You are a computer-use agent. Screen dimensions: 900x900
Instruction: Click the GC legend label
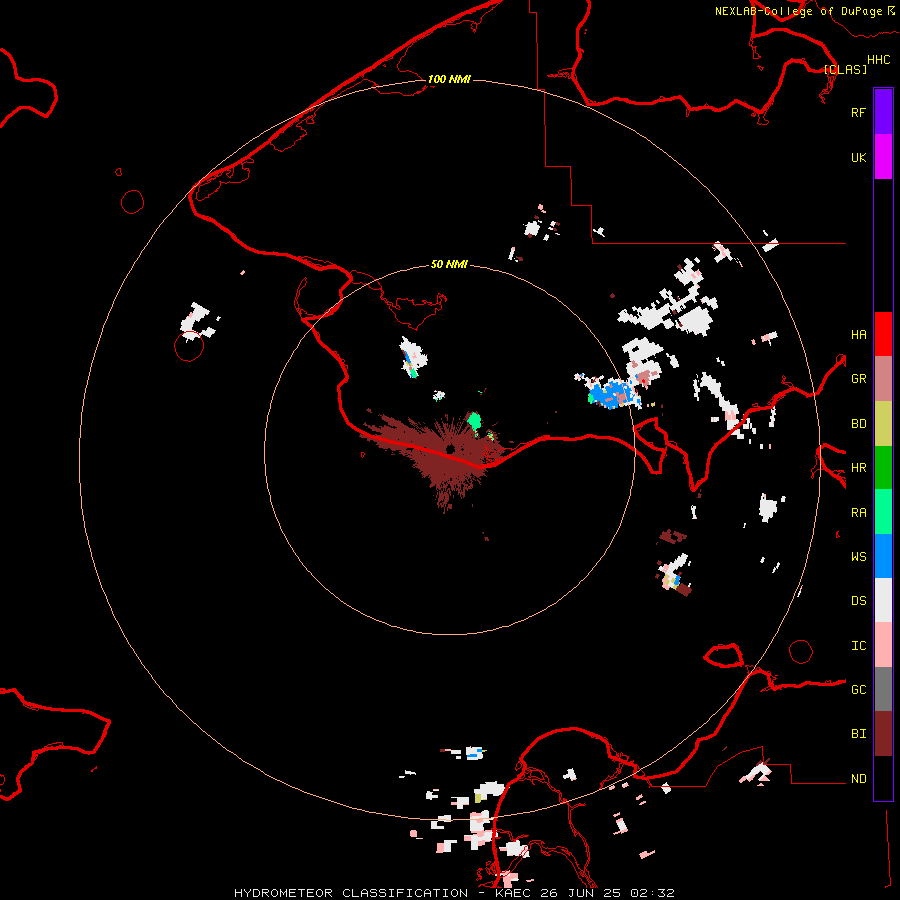click(x=858, y=689)
